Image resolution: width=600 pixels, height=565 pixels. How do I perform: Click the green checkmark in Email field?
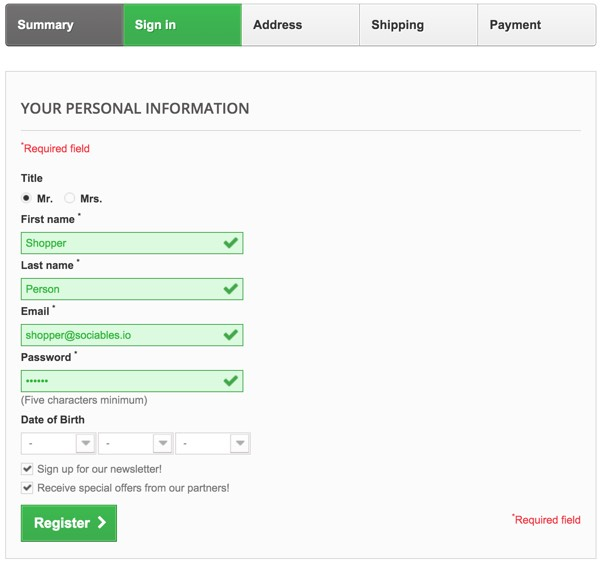pos(231,335)
